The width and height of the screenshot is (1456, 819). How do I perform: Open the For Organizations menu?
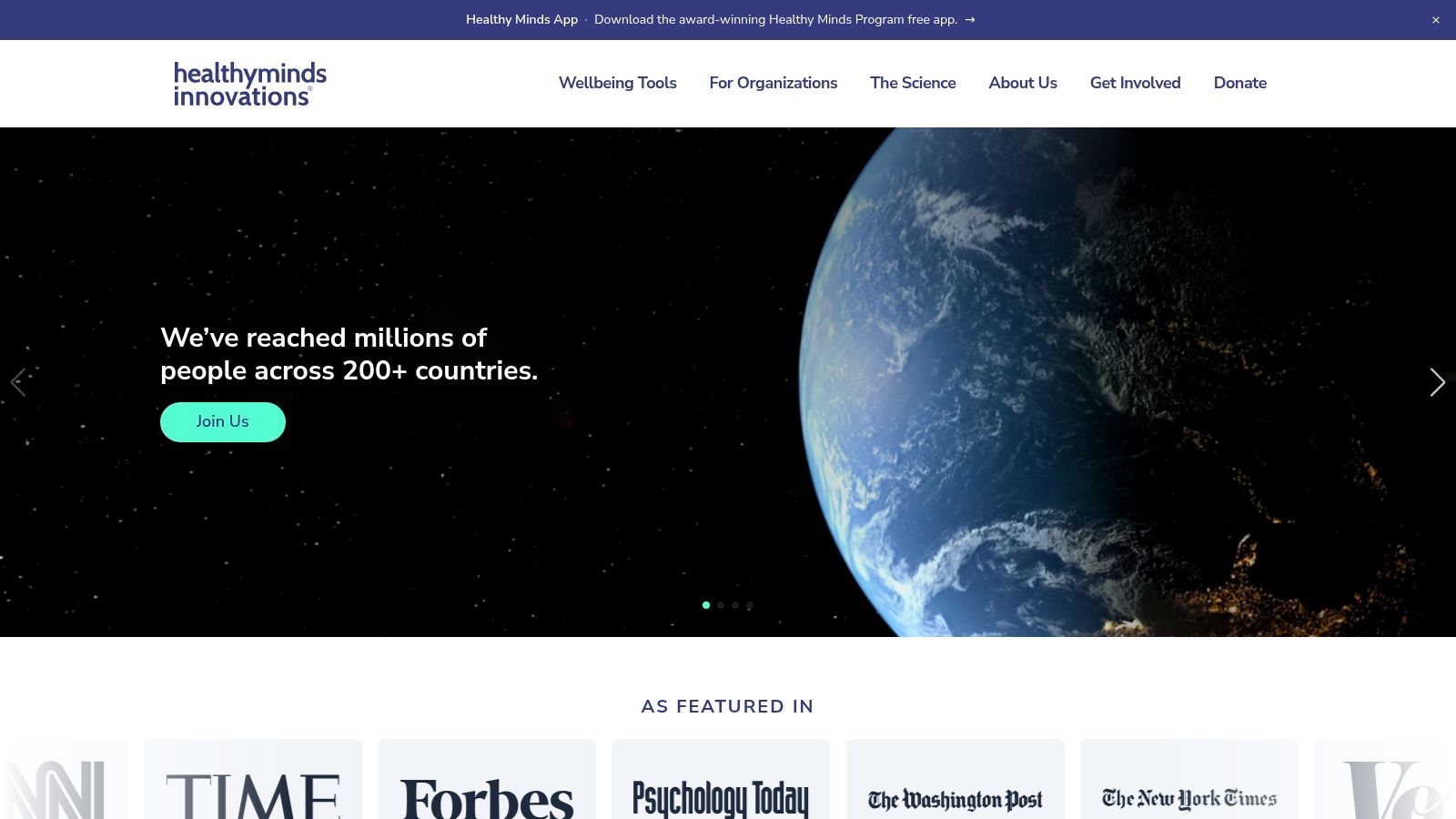coord(773,83)
